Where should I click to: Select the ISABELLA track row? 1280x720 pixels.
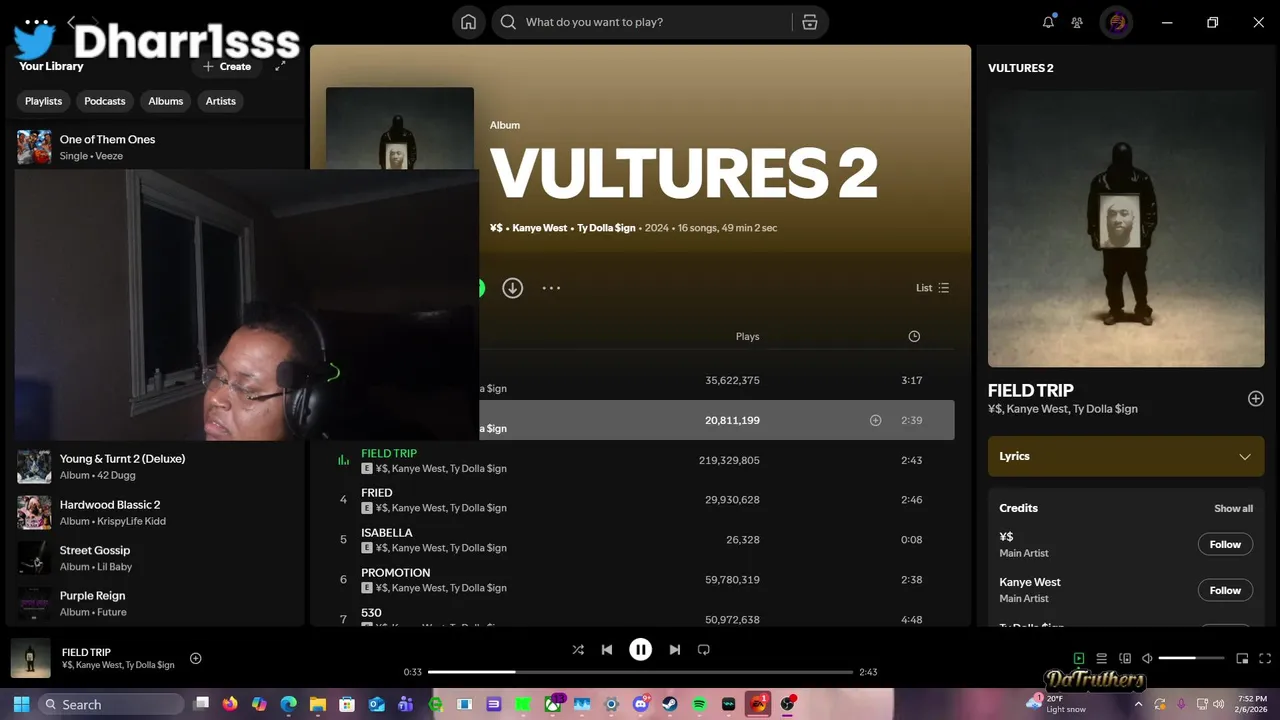pos(640,540)
